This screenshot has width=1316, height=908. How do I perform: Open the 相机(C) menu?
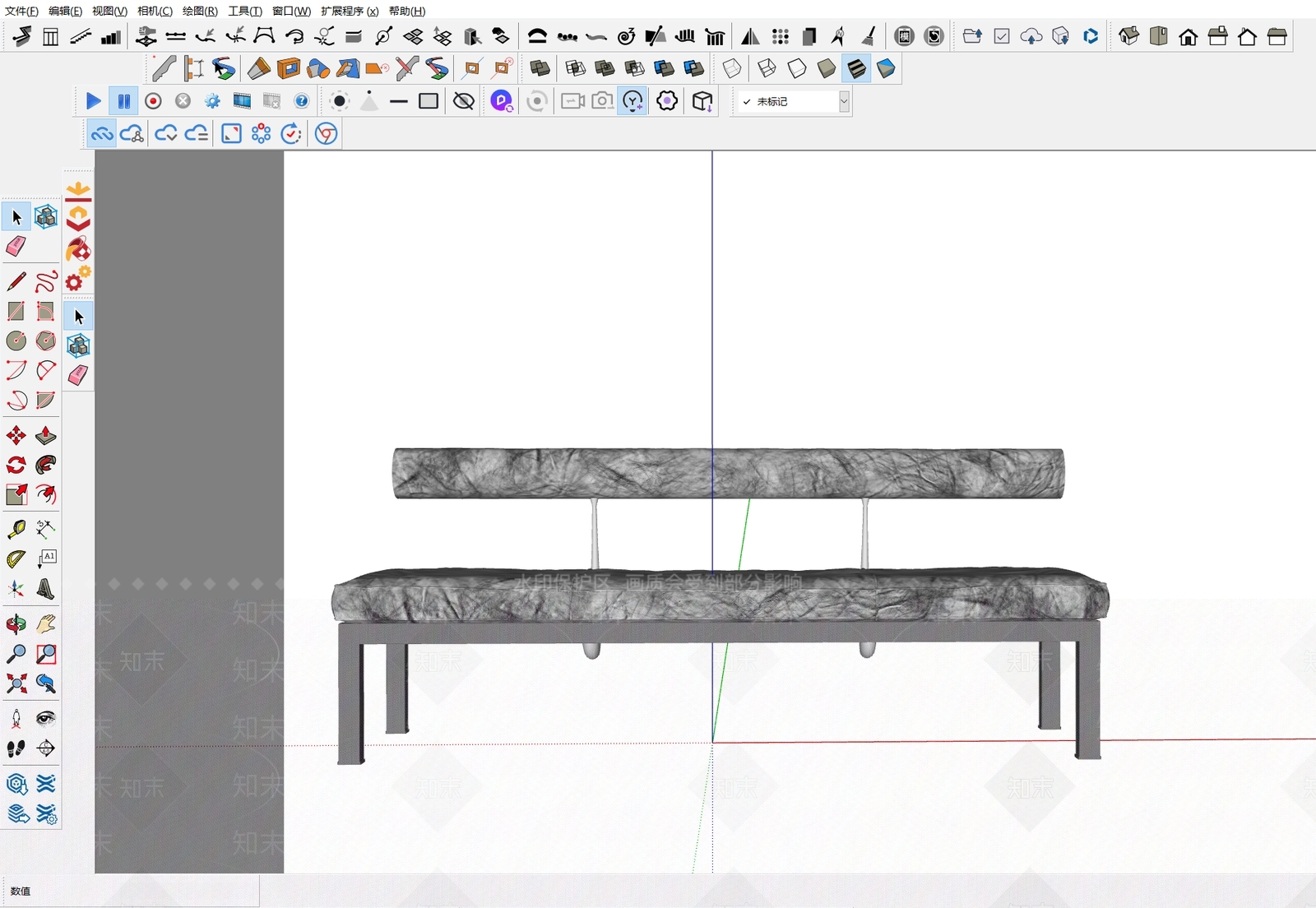[155, 11]
